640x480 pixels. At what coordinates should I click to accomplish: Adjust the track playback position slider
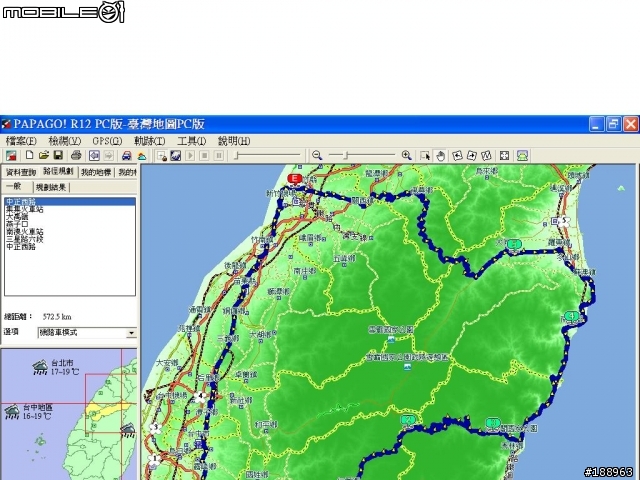click(x=267, y=155)
